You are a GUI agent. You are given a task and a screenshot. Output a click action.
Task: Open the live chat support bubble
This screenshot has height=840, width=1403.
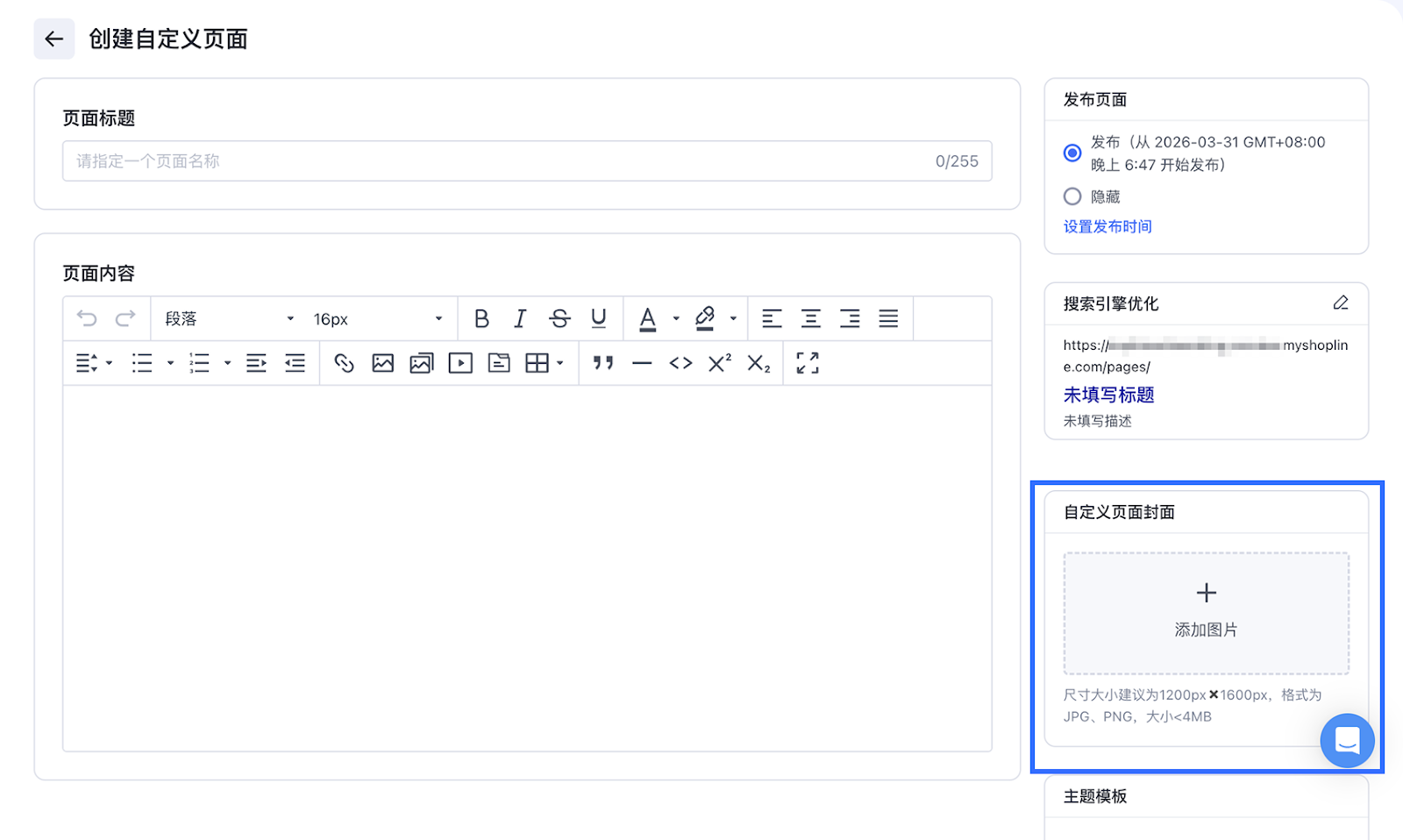pyautogui.click(x=1347, y=741)
